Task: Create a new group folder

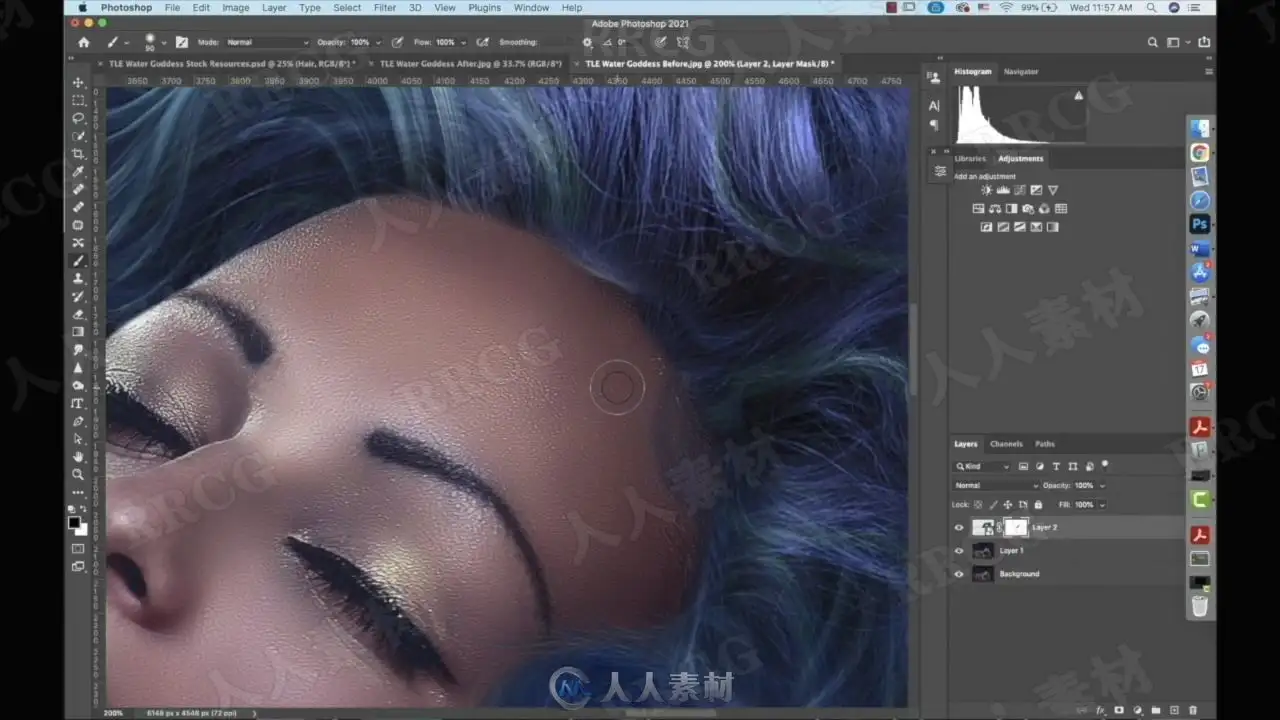Action: 1156,710
